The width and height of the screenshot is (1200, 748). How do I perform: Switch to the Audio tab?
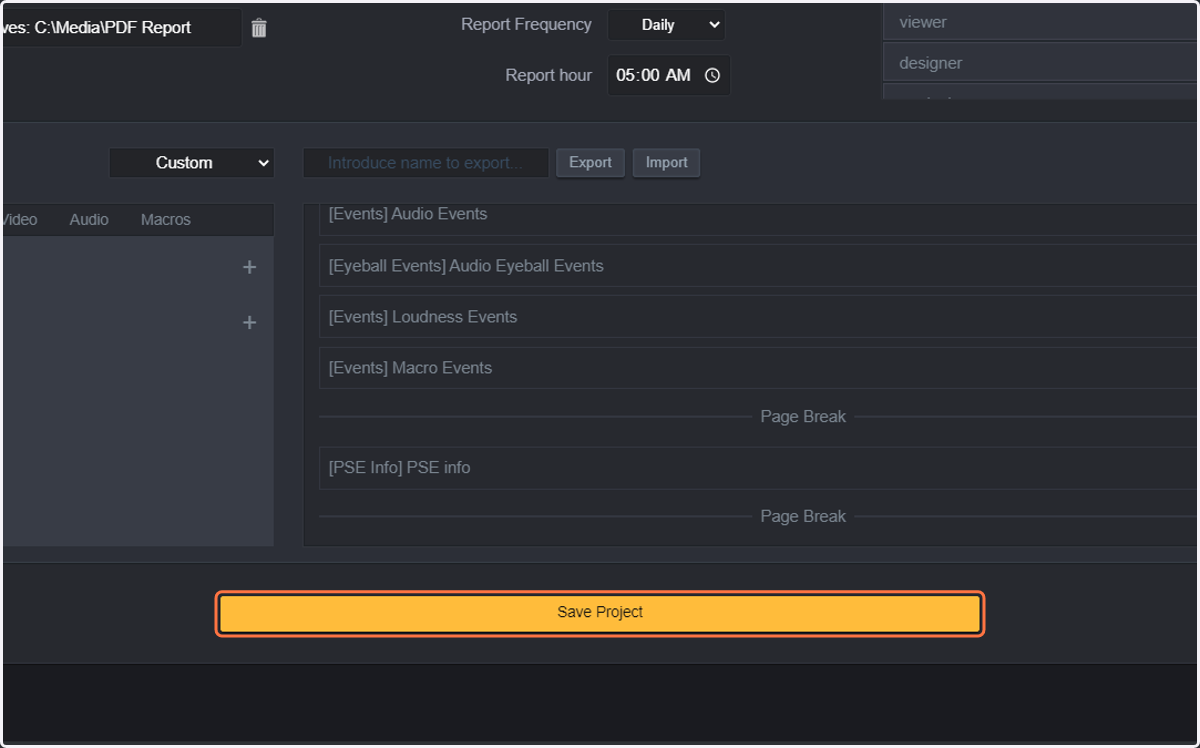coord(89,219)
